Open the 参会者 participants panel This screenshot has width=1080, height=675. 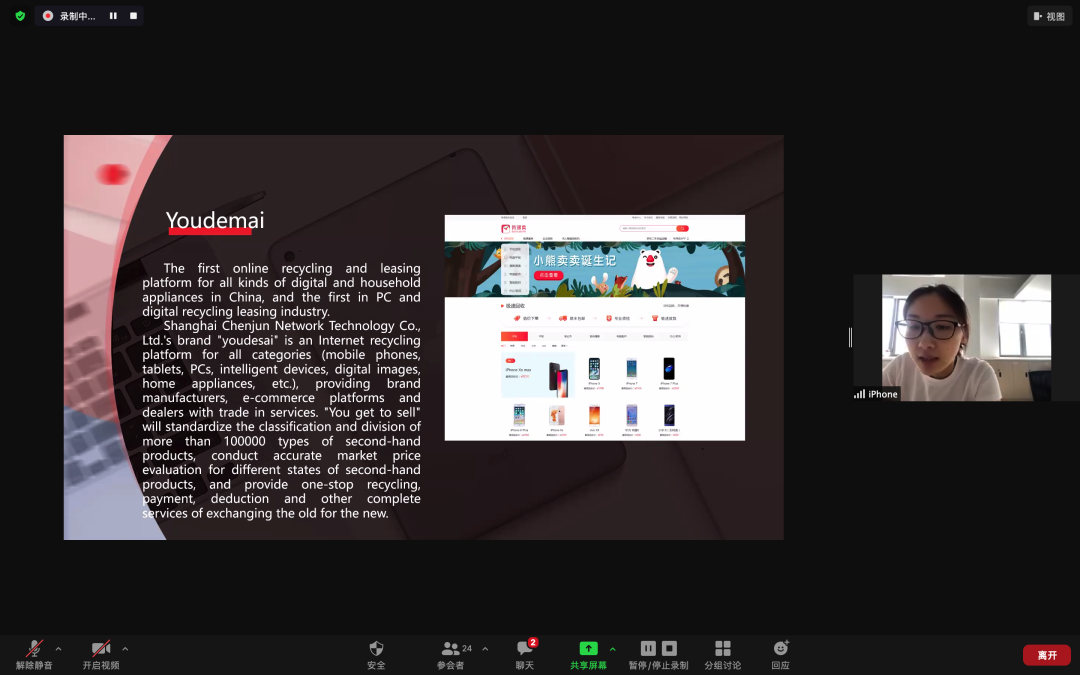450,654
